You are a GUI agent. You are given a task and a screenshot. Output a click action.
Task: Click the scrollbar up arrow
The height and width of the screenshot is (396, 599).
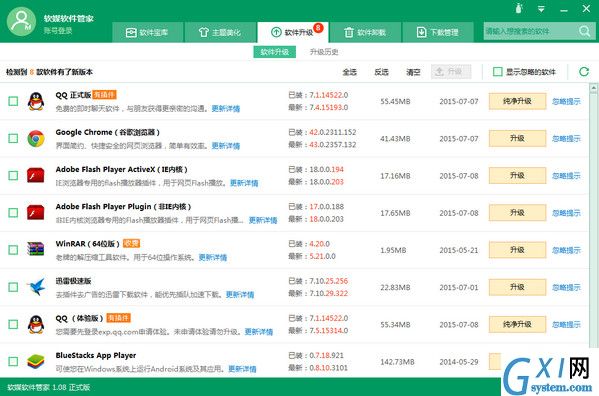(593, 88)
